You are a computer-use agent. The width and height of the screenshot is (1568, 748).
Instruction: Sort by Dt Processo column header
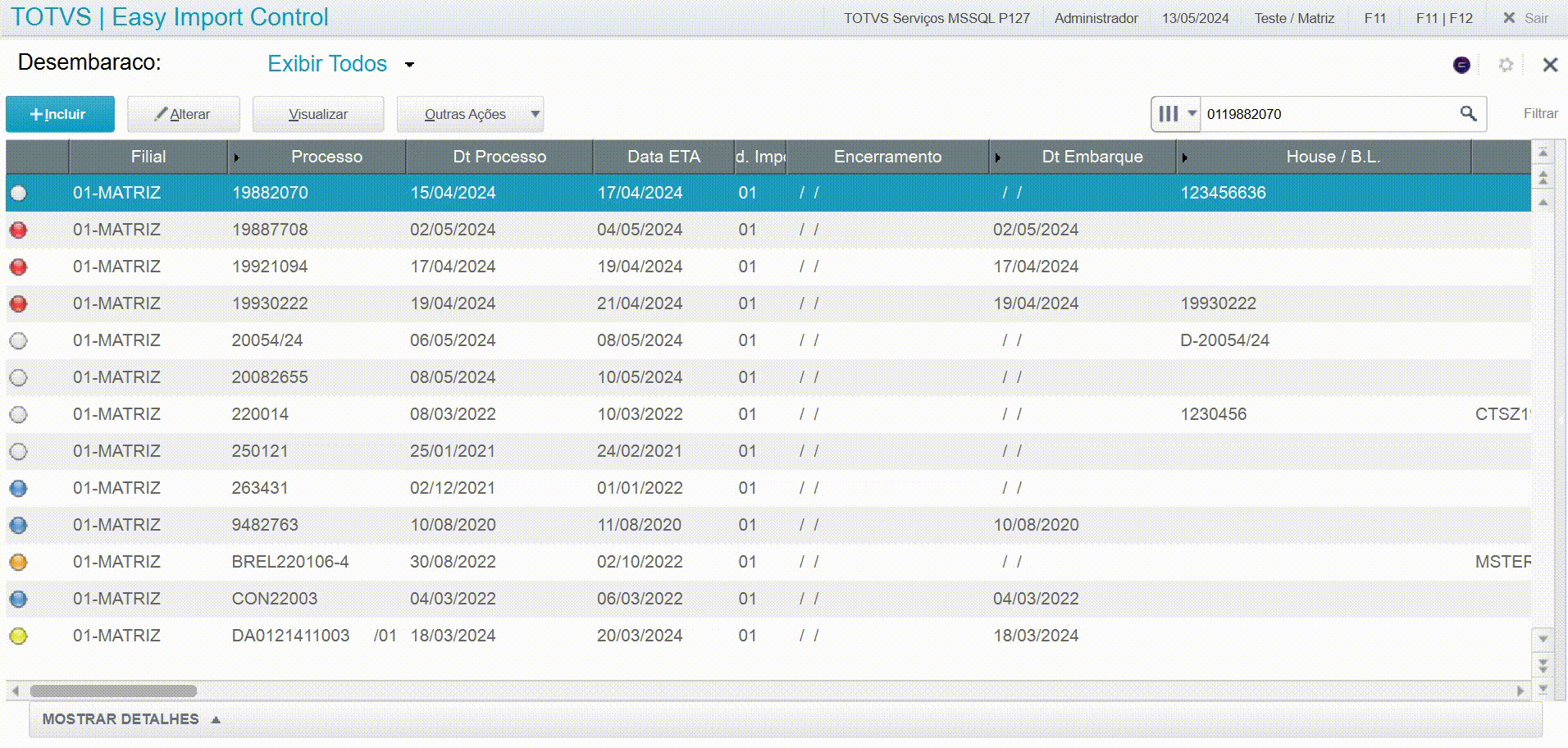pos(499,157)
